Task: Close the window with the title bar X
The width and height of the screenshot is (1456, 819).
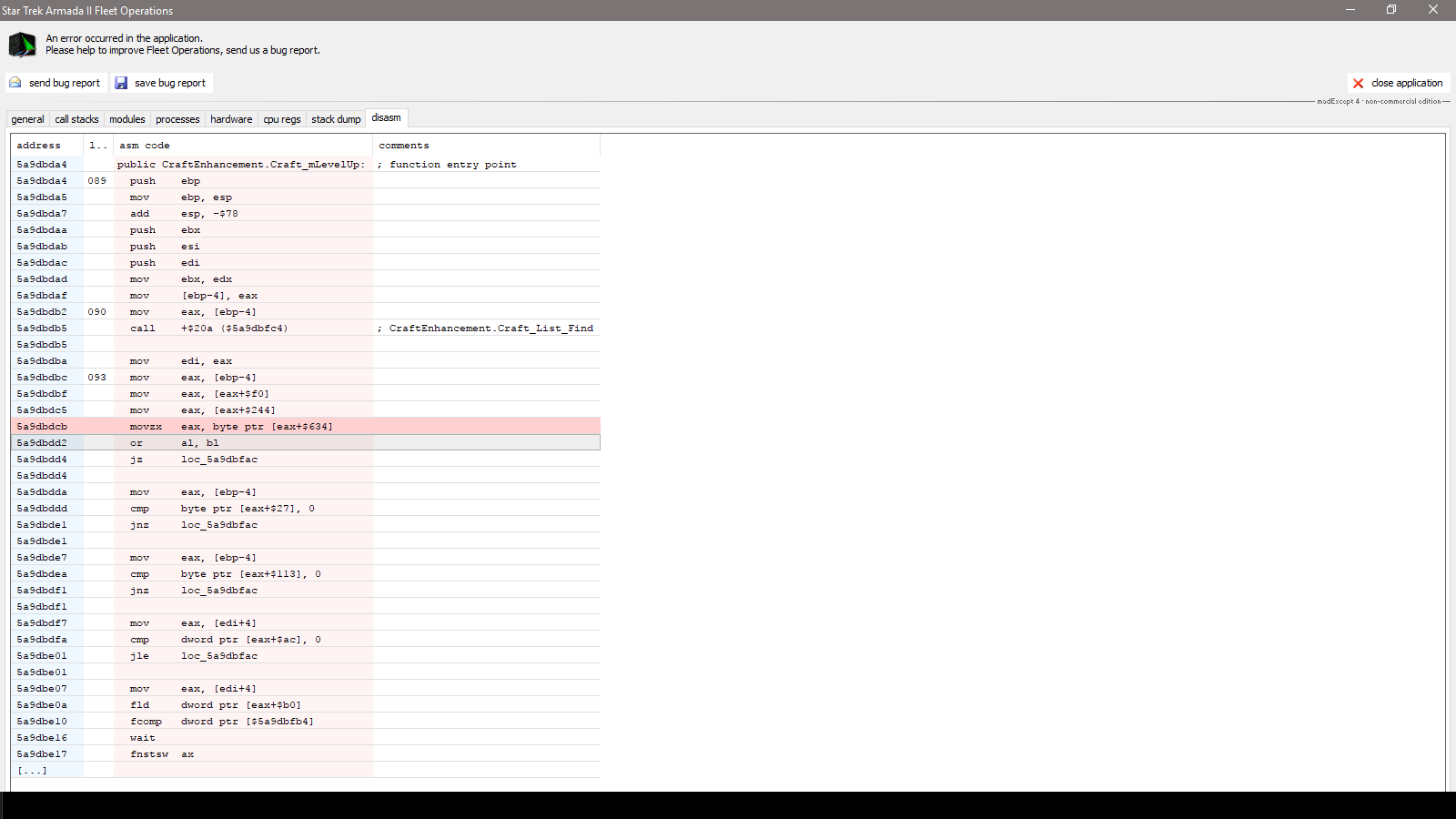Action: click(x=1433, y=9)
